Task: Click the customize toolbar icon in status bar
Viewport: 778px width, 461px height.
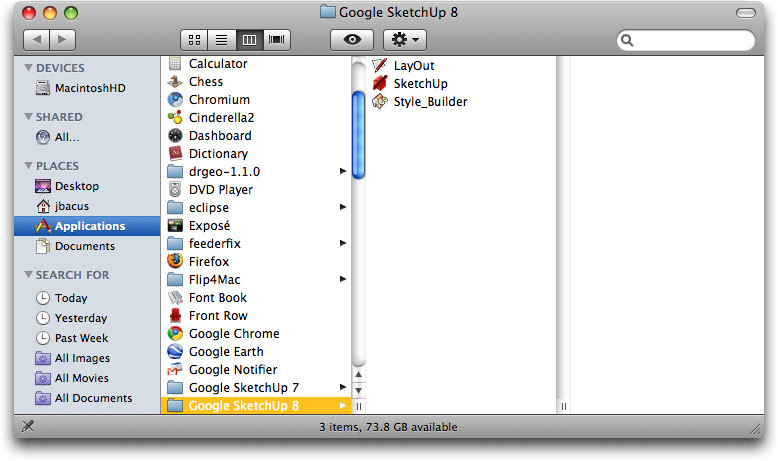Action: (x=28, y=426)
